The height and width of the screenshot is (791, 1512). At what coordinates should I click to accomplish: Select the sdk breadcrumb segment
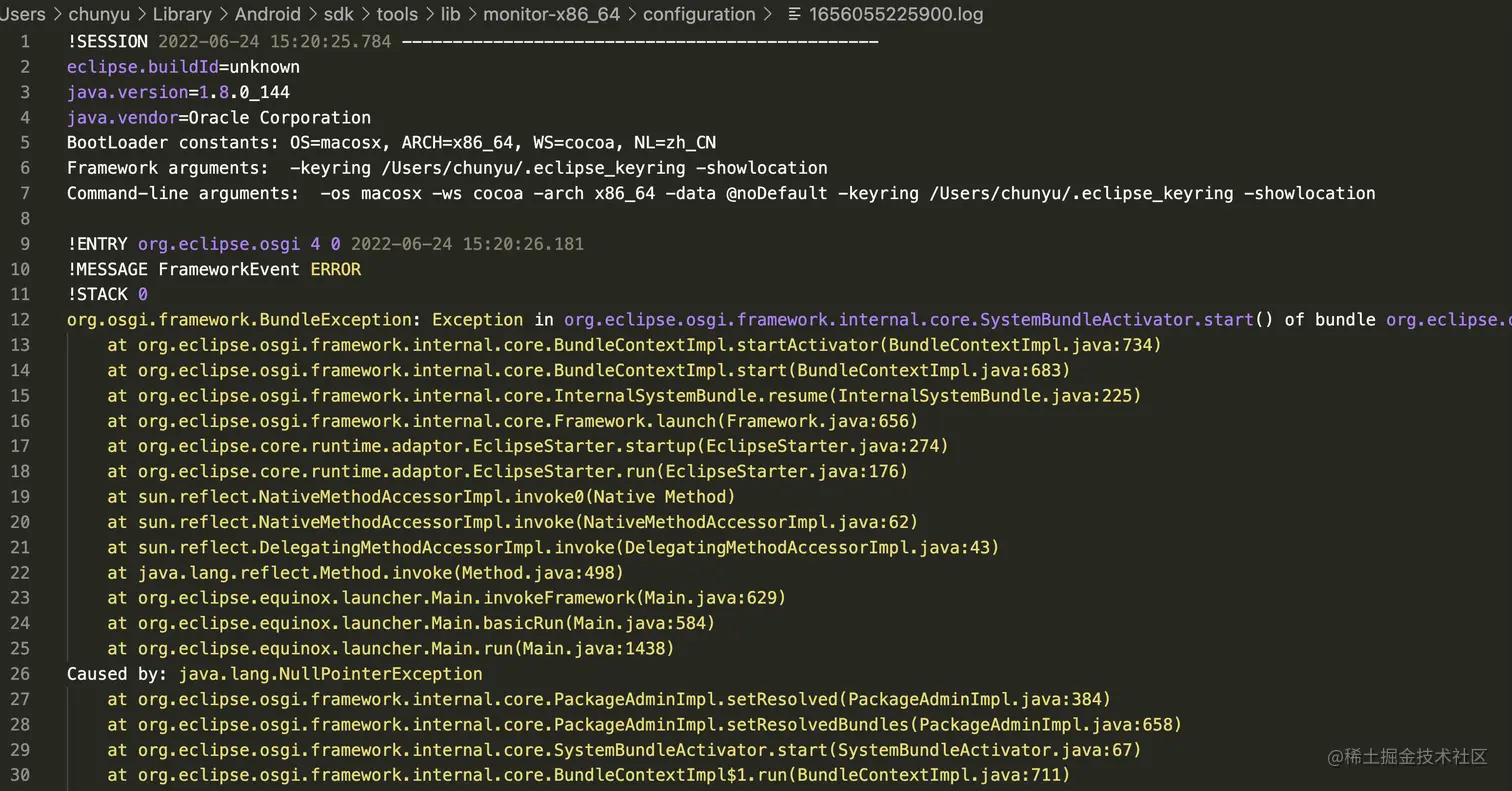coord(338,14)
